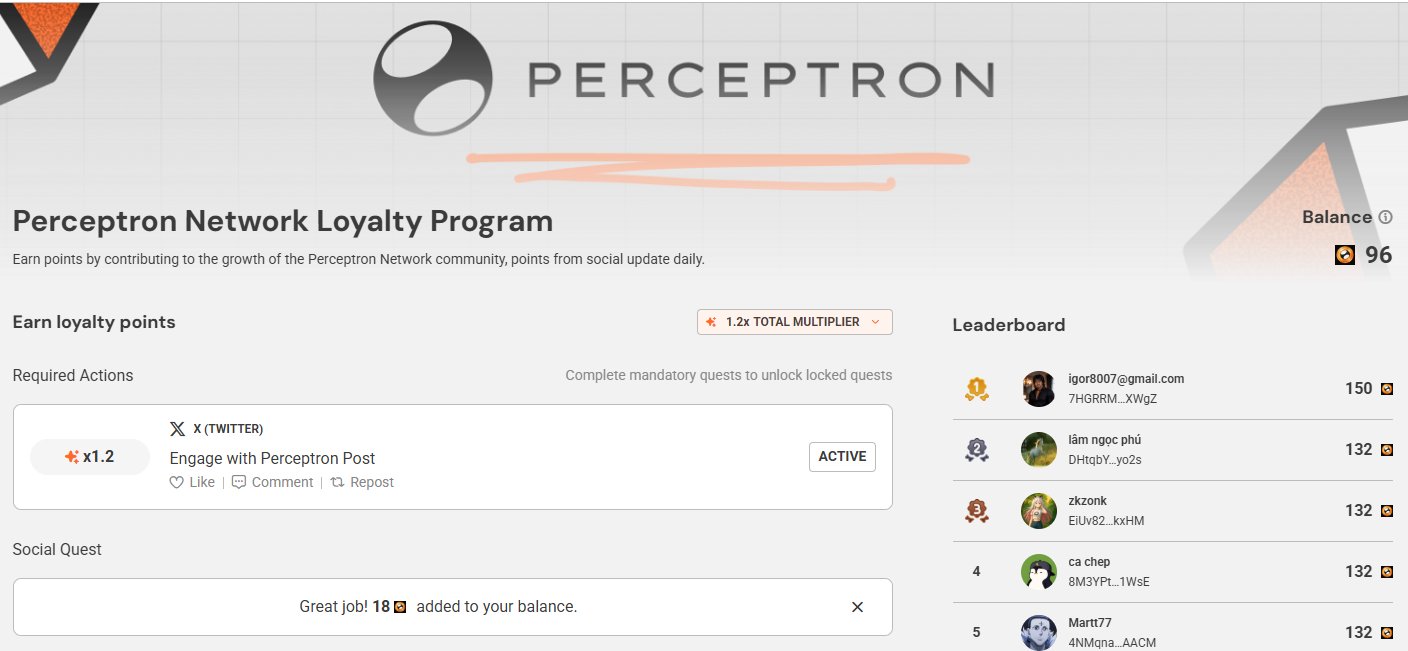The height and width of the screenshot is (651, 1408).
Task: Click the first place gold medal icon
Action: (x=976, y=389)
